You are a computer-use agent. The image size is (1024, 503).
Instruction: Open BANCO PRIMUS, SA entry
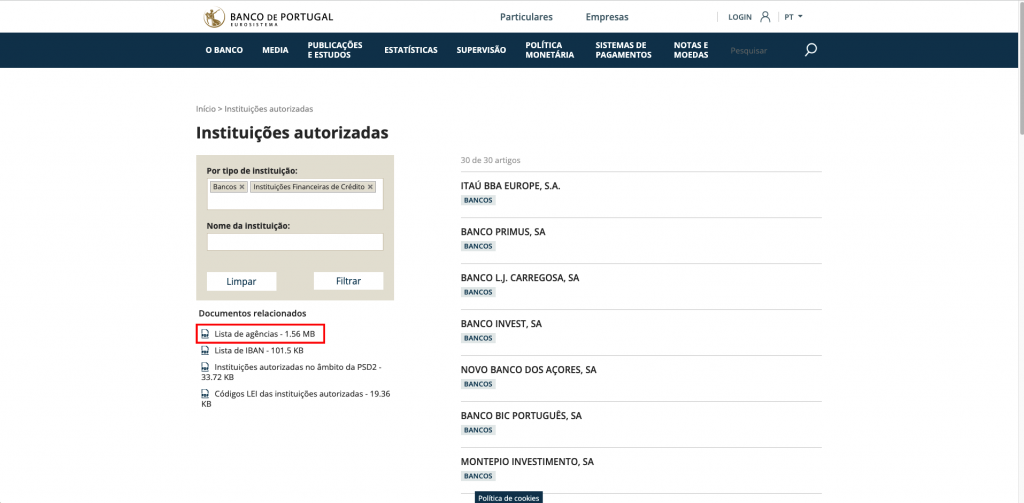(503, 232)
